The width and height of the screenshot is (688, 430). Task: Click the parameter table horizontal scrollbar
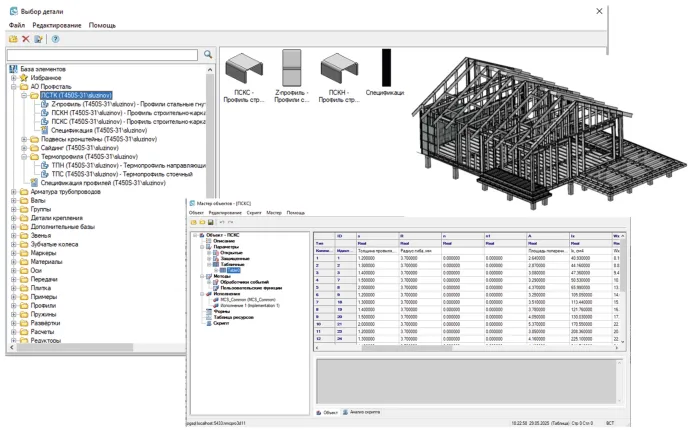(x=408, y=348)
